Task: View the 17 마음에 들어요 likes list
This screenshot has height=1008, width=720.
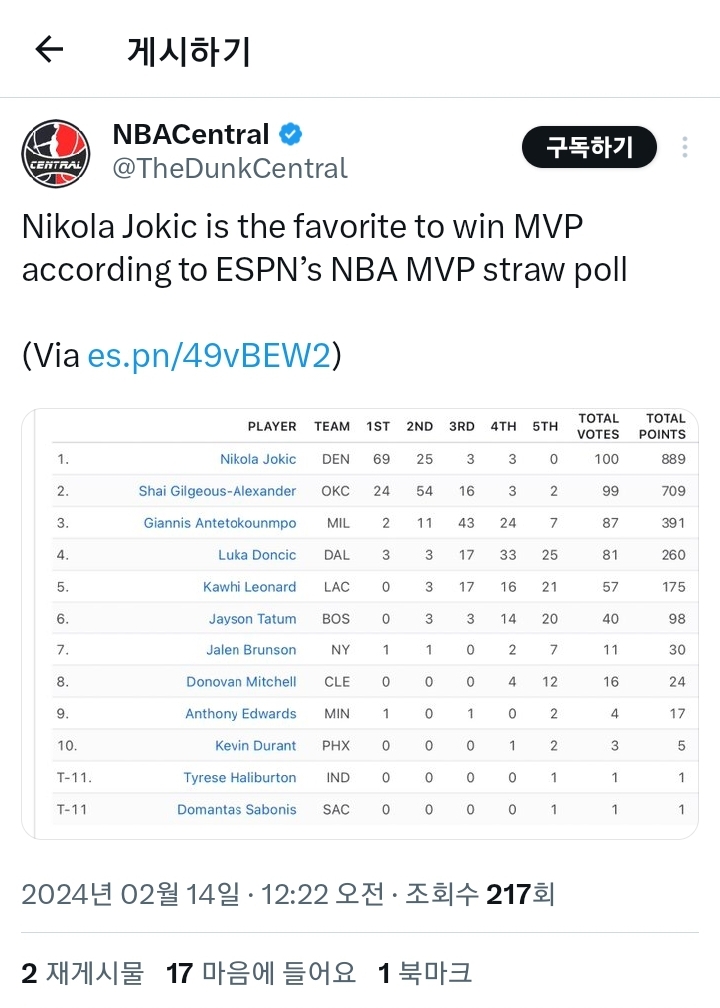Action: pyautogui.click(x=261, y=972)
